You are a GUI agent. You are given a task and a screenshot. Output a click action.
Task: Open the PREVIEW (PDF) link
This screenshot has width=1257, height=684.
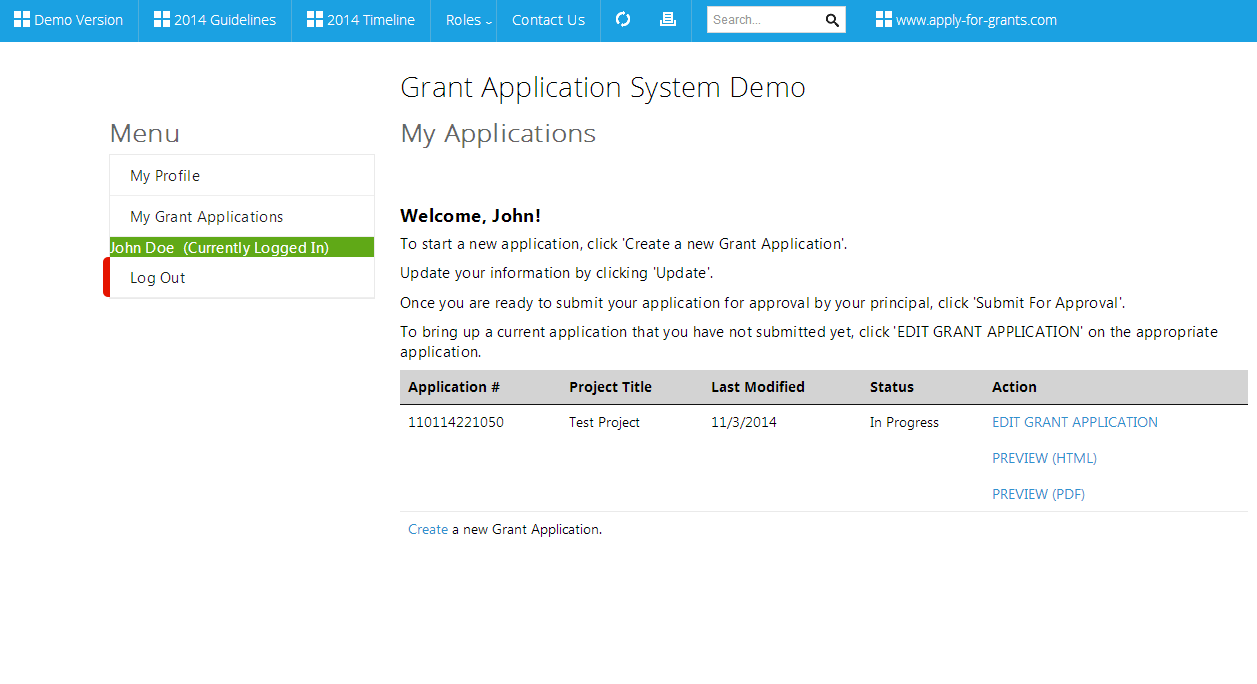1038,494
